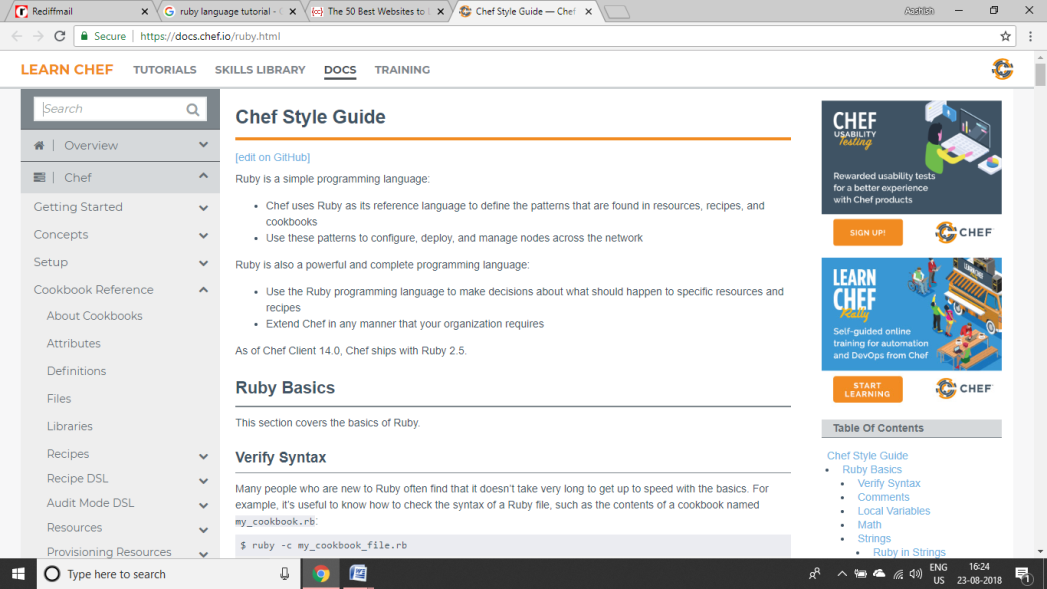
Task: Open Verify Syntax in table of contents
Action: 889,483
